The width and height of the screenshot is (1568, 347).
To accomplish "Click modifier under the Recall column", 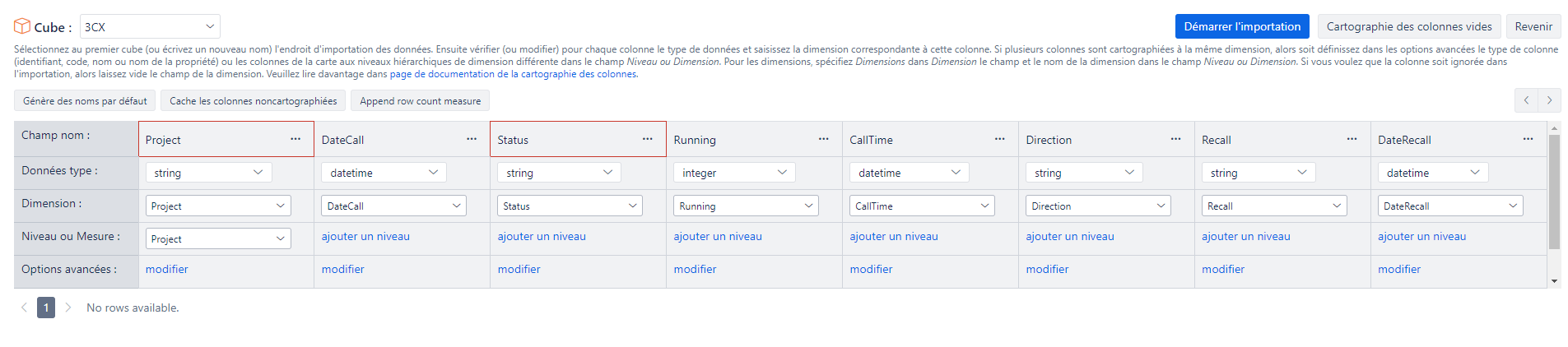I will [1224, 269].
